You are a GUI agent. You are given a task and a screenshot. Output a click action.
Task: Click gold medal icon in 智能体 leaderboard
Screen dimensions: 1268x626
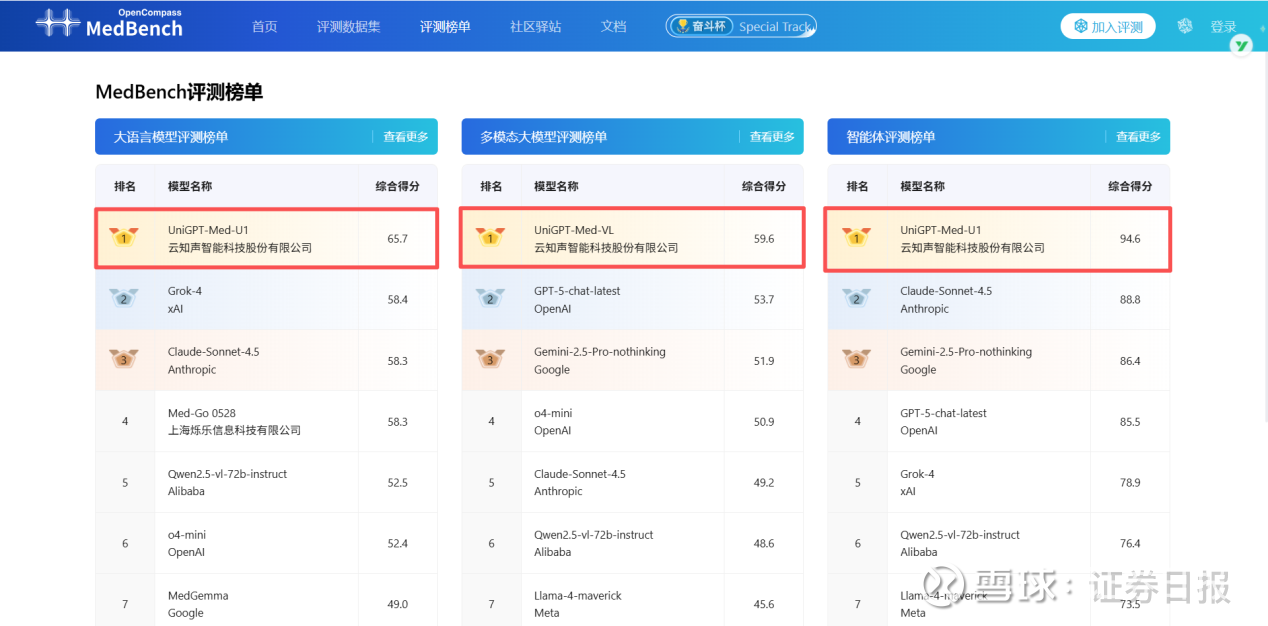click(x=857, y=238)
